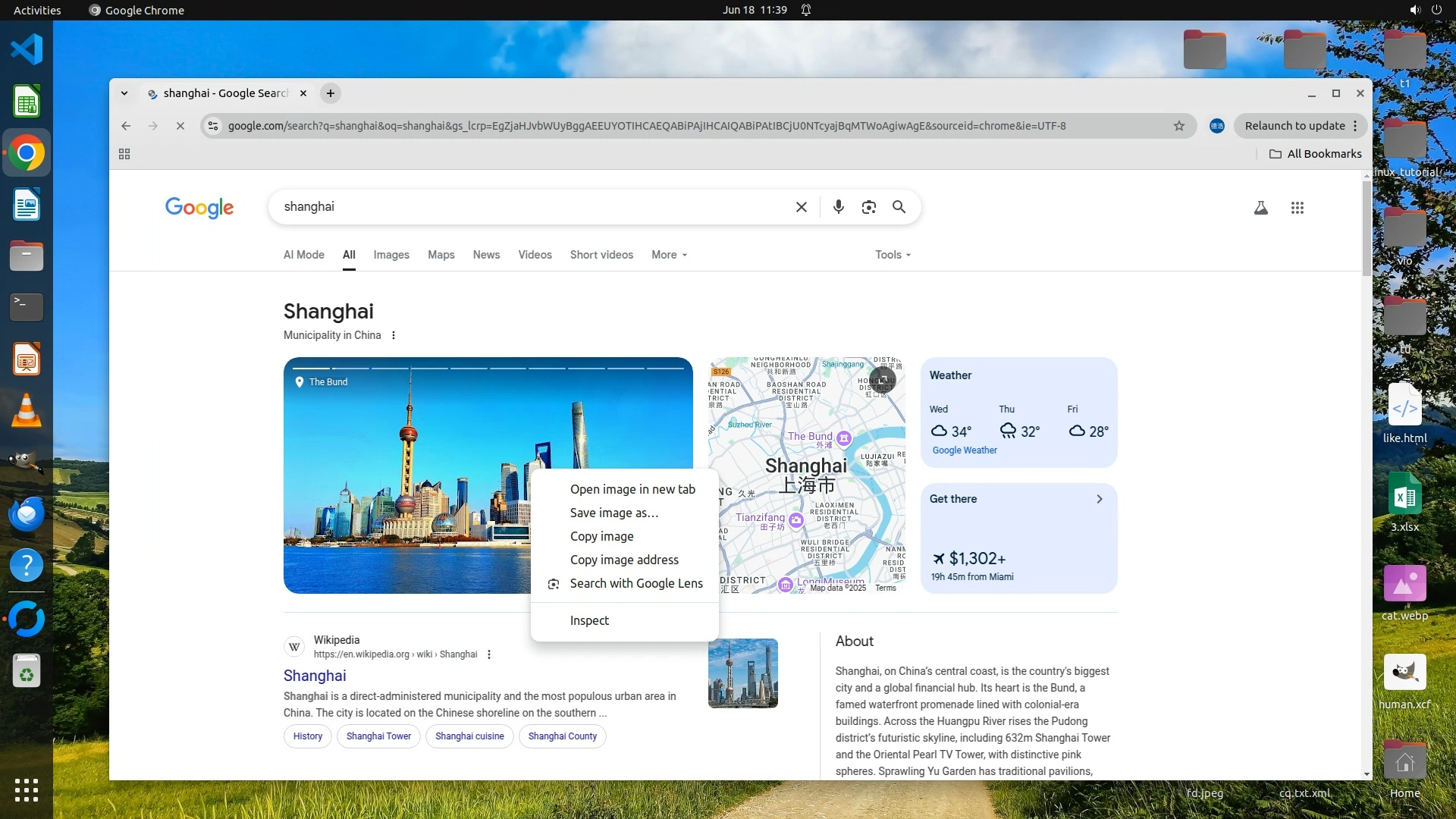Viewport: 1456px width, 819px height.
Task: Choose Save image as… from context menu
Action: coord(614,513)
